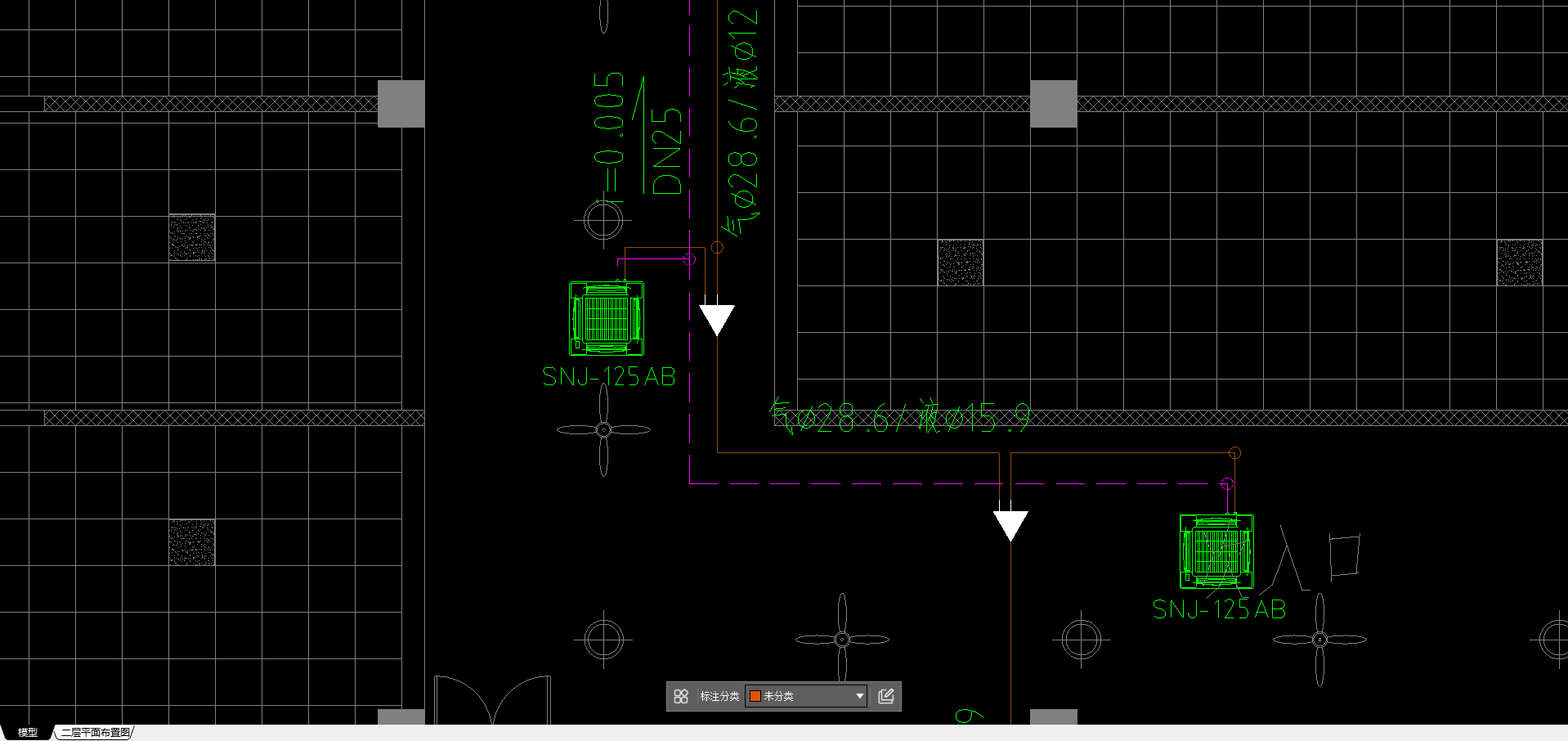
Task: Click the lower-right SNJ-125AB text label
Action: 1219,609
